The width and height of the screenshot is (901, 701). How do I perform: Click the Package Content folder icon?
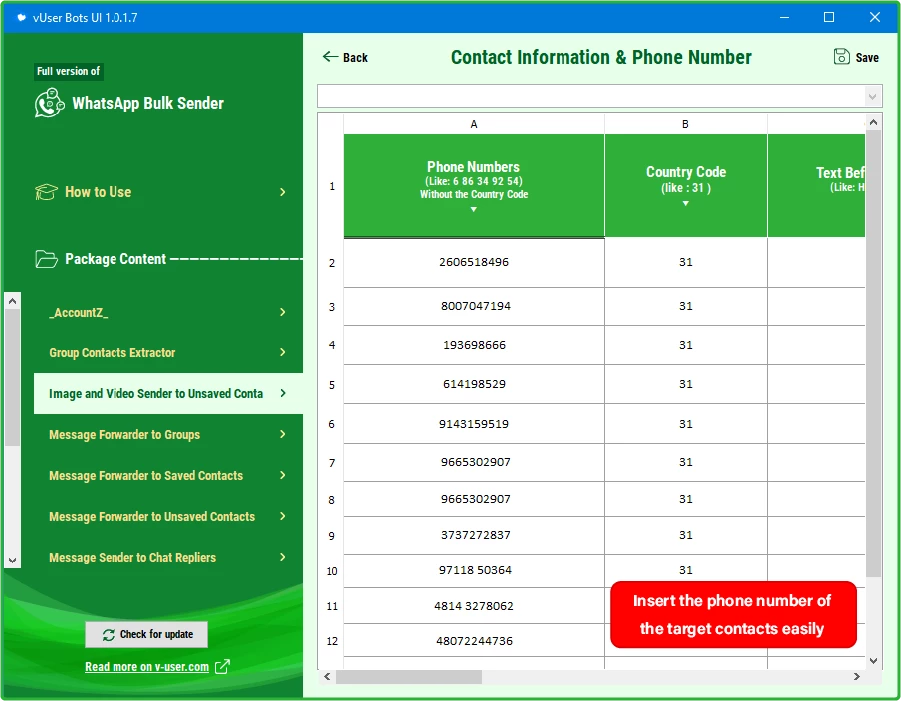(x=47, y=259)
